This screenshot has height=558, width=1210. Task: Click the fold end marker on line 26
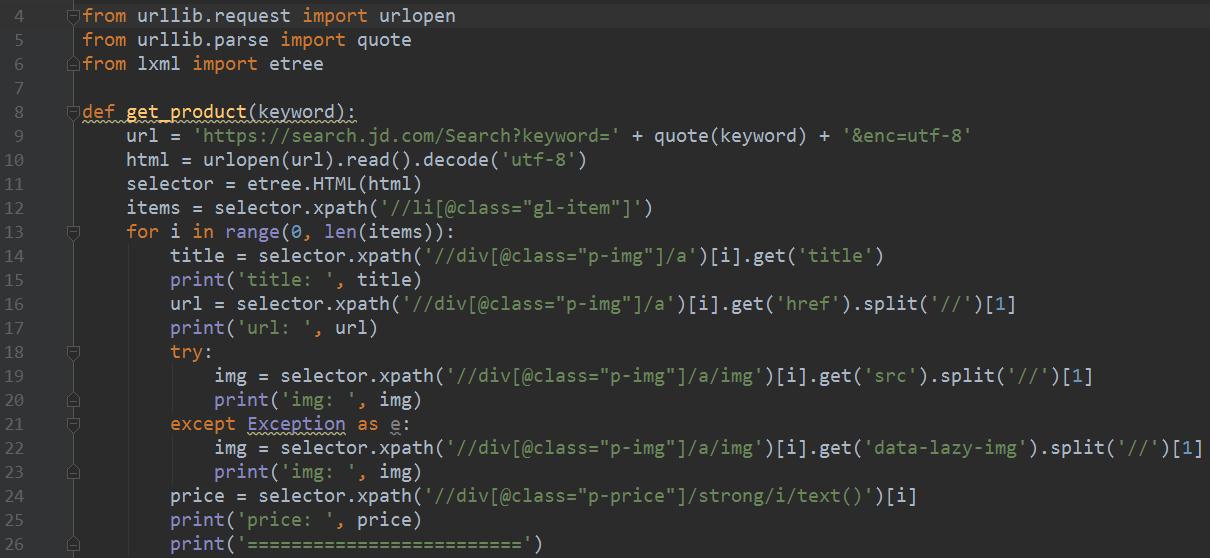pyautogui.click(x=72, y=544)
